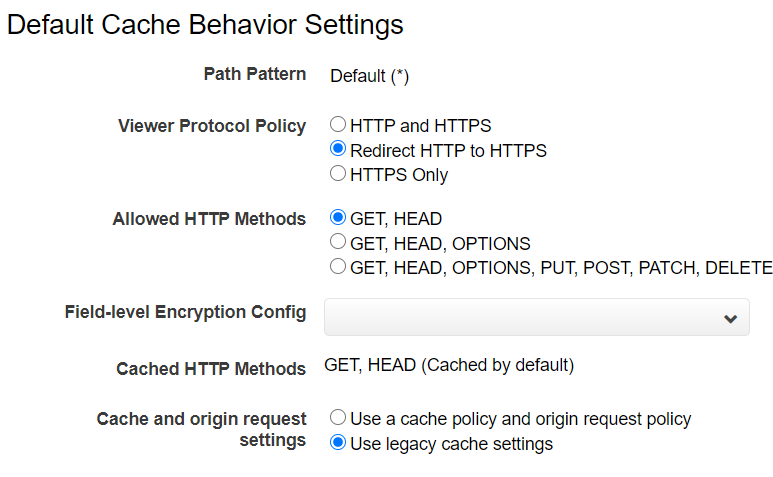This screenshot has height=477, width=773.
Task: Click the dropdown chevron for Field-level Encryption
Action: tap(730, 318)
